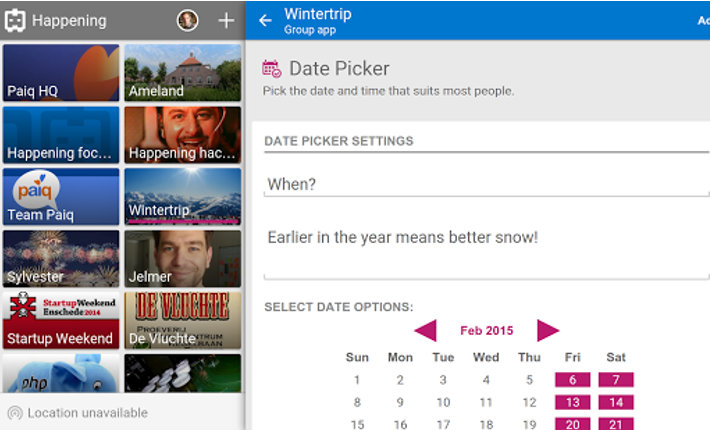710x430 pixels.
Task: Click the Happening app logo icon
Action: [16, 20]
